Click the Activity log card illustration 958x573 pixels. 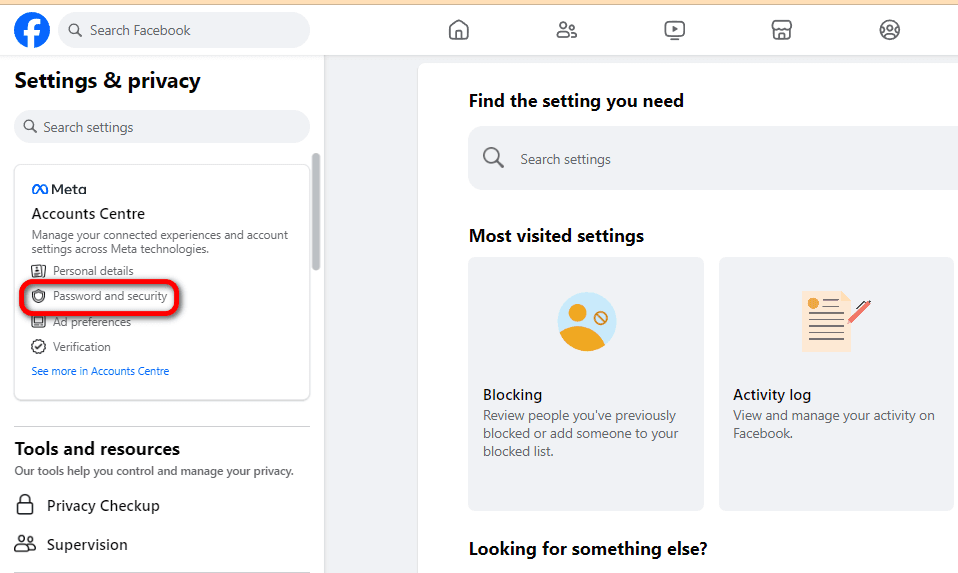(836, 321)
